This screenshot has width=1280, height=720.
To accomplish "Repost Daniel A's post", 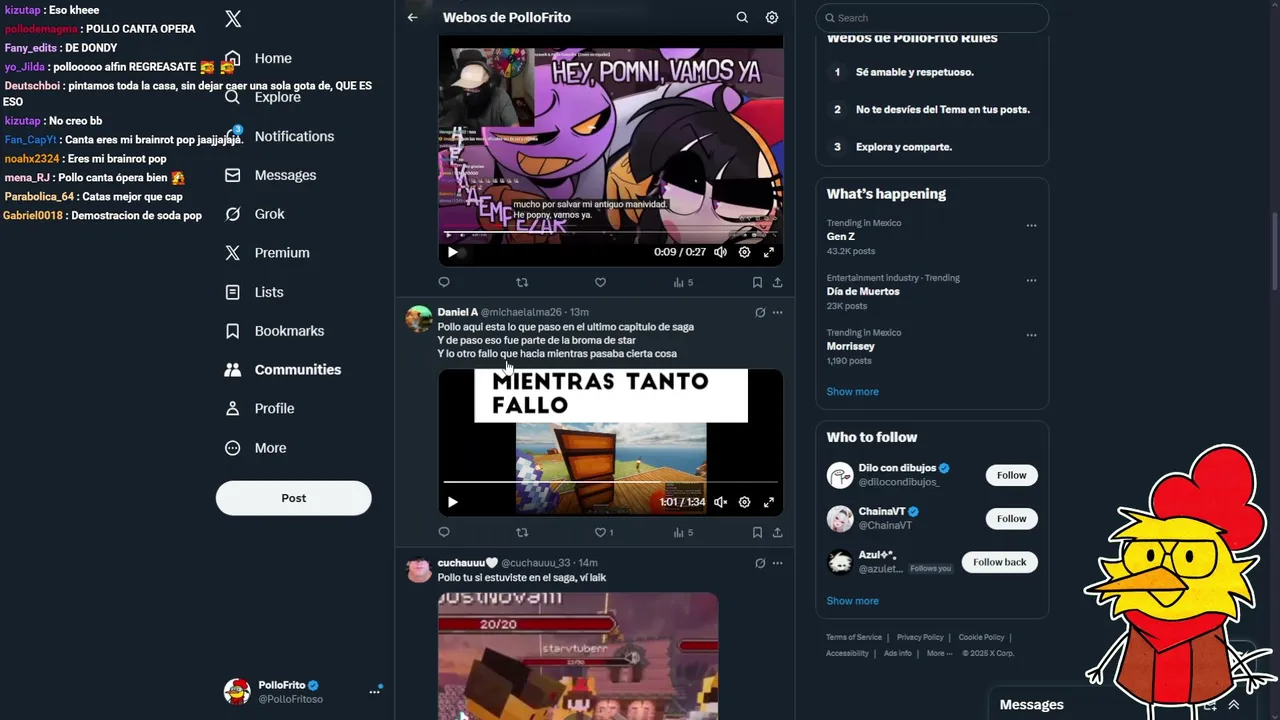I will click(x=522, y=532).
